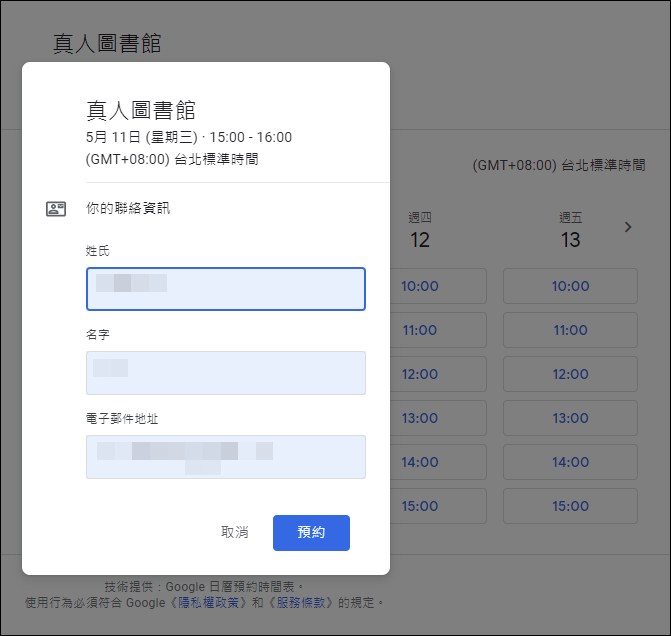Click the 週五 13 date header

570,230
